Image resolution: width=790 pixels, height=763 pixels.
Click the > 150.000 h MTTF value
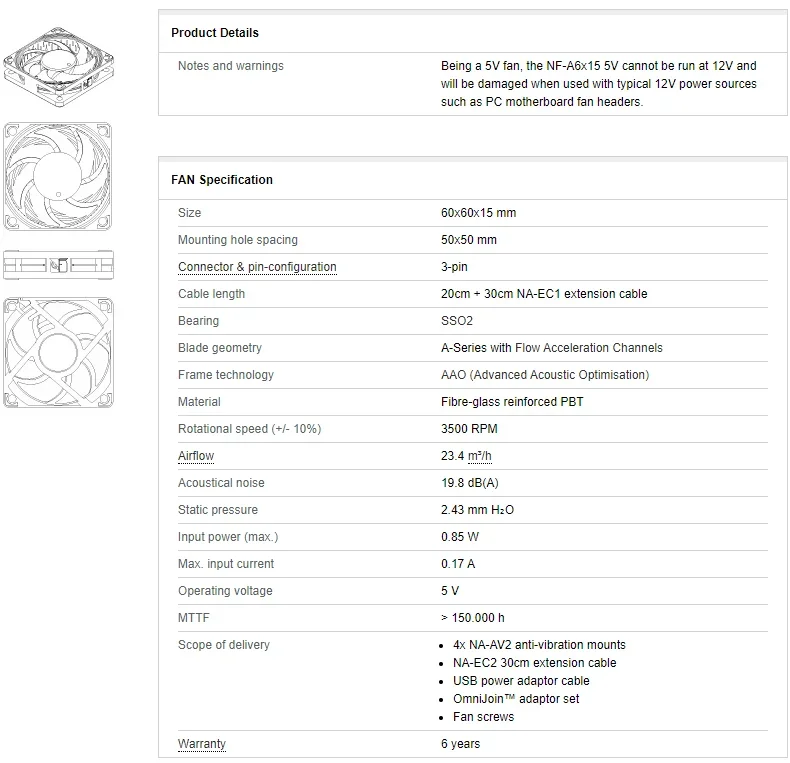(473, 618)
